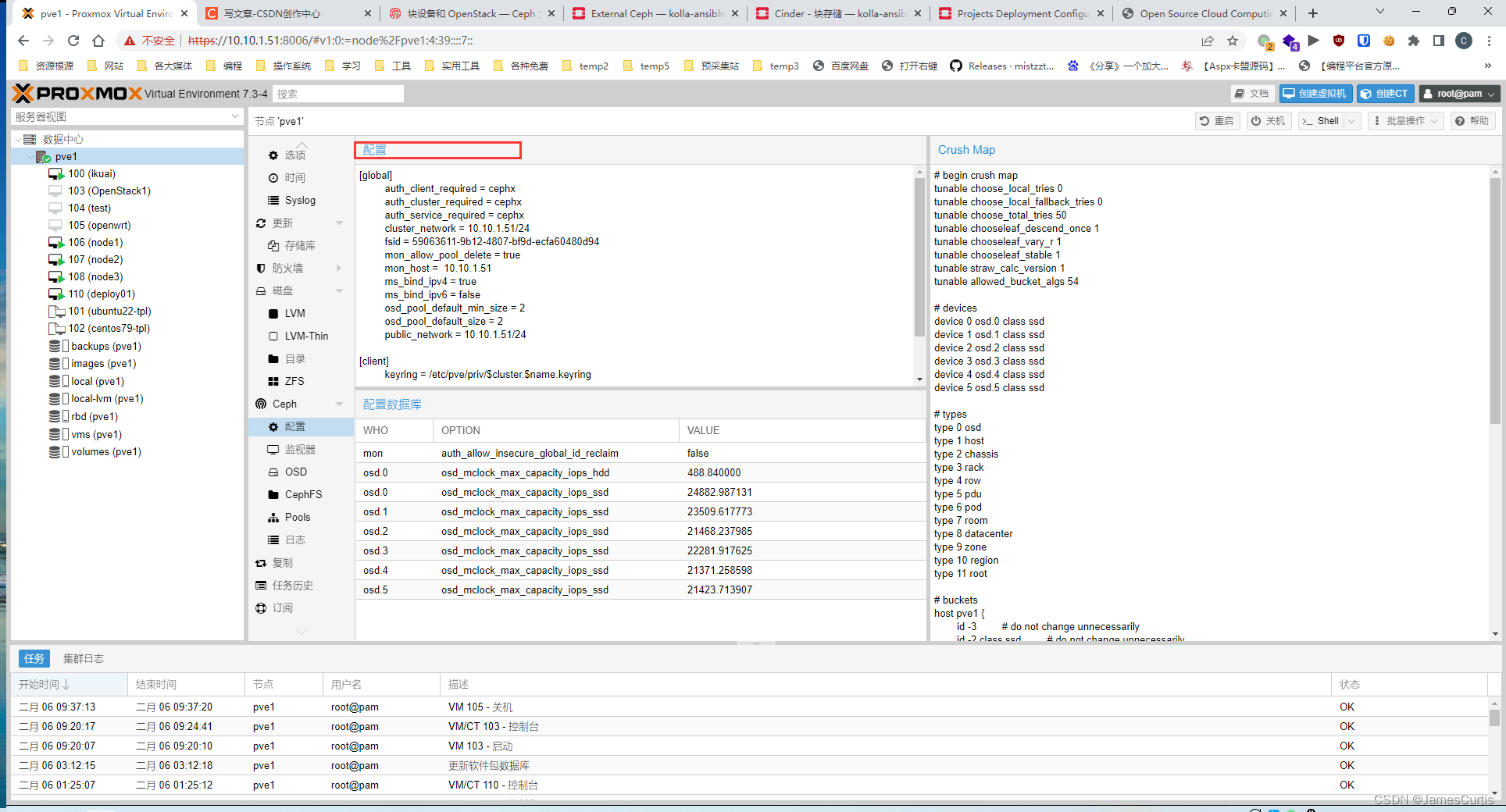Select the LVM storage icon
Viewport: 1506px width, 812px height.
pyautogui.click(x=273, y=314)
